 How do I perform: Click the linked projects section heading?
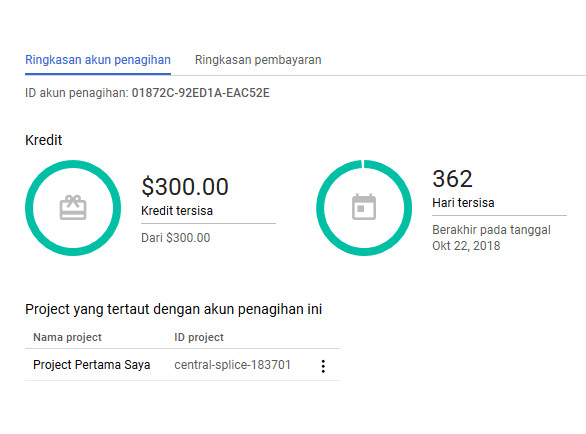173,309
